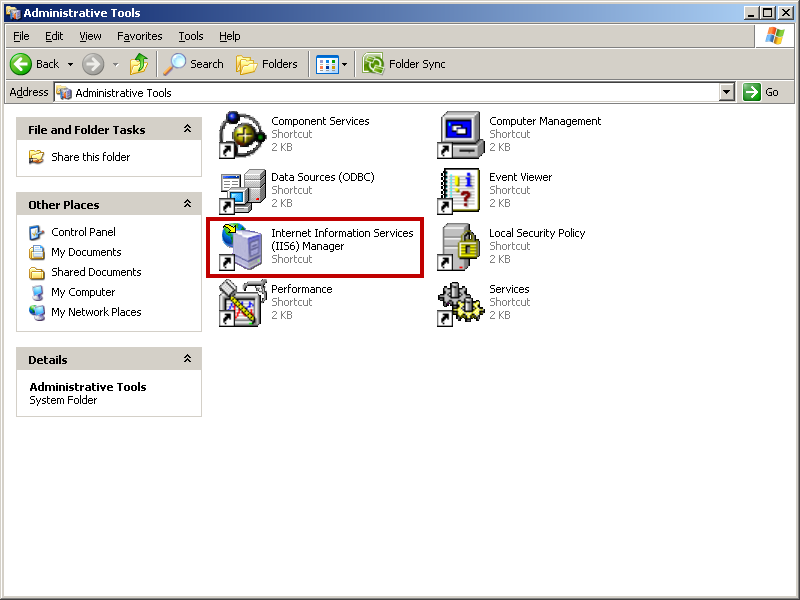Click the Performance name label
Viewport: 800px width, 600px height.
(302, 289)
